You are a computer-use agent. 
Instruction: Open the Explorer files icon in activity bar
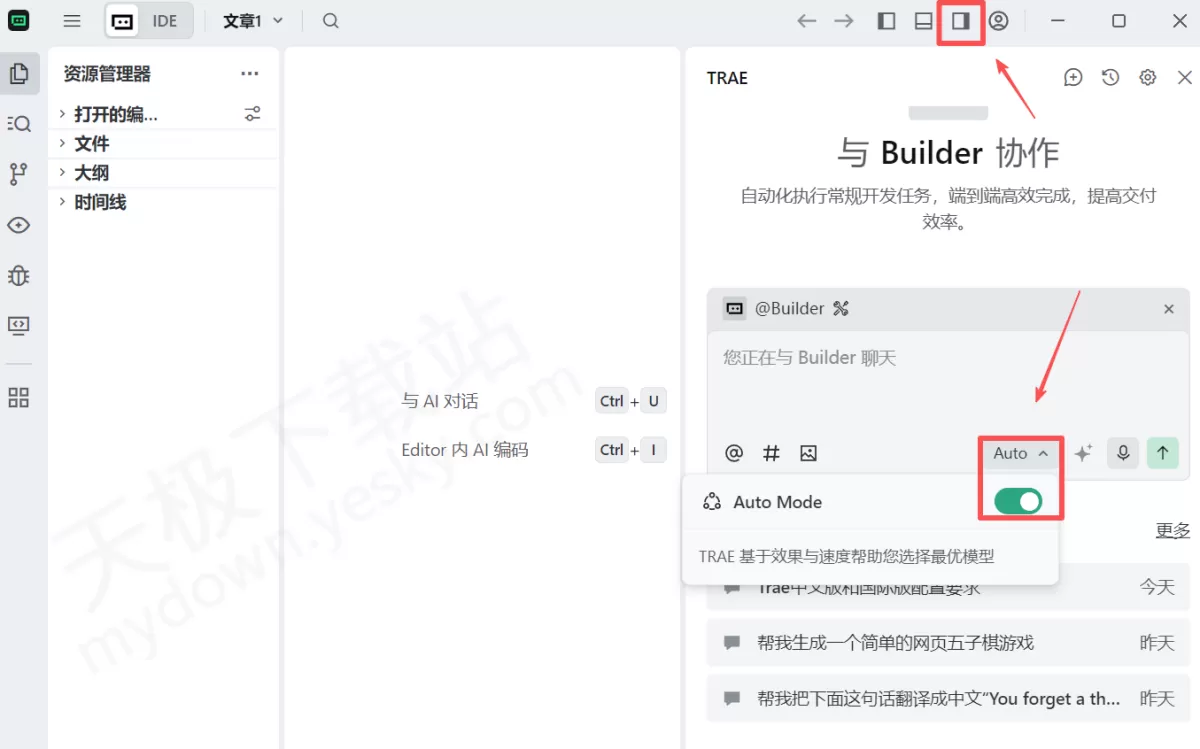(19, 73)
